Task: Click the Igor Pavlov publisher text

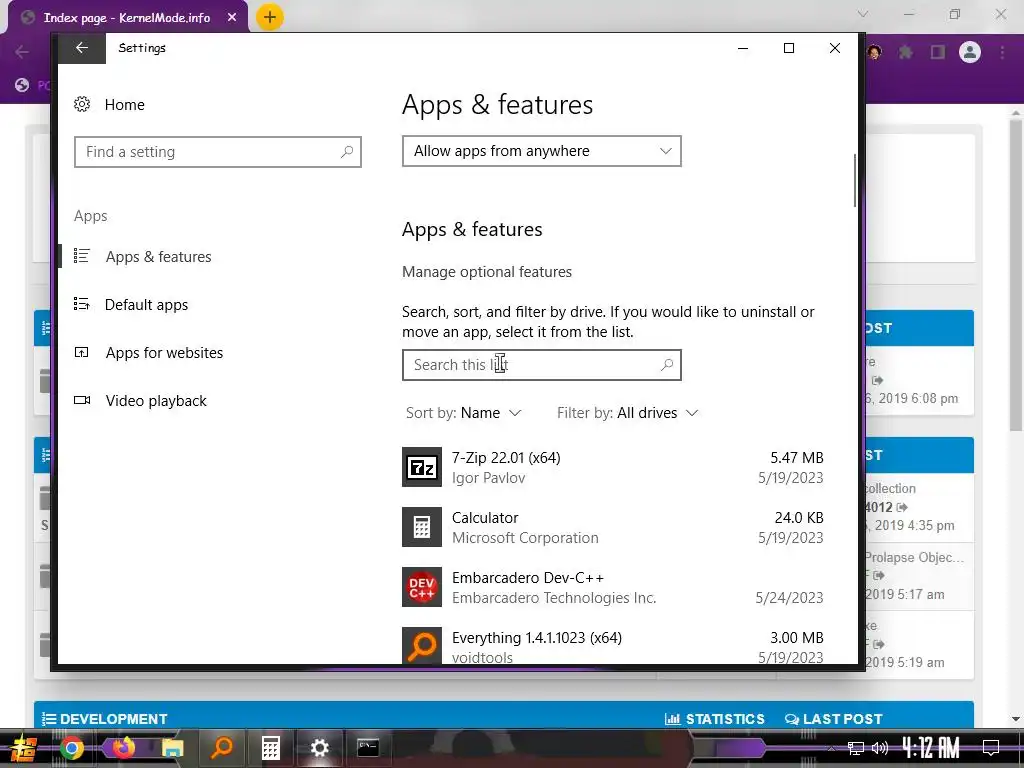Action: click(x=488, y=478)
